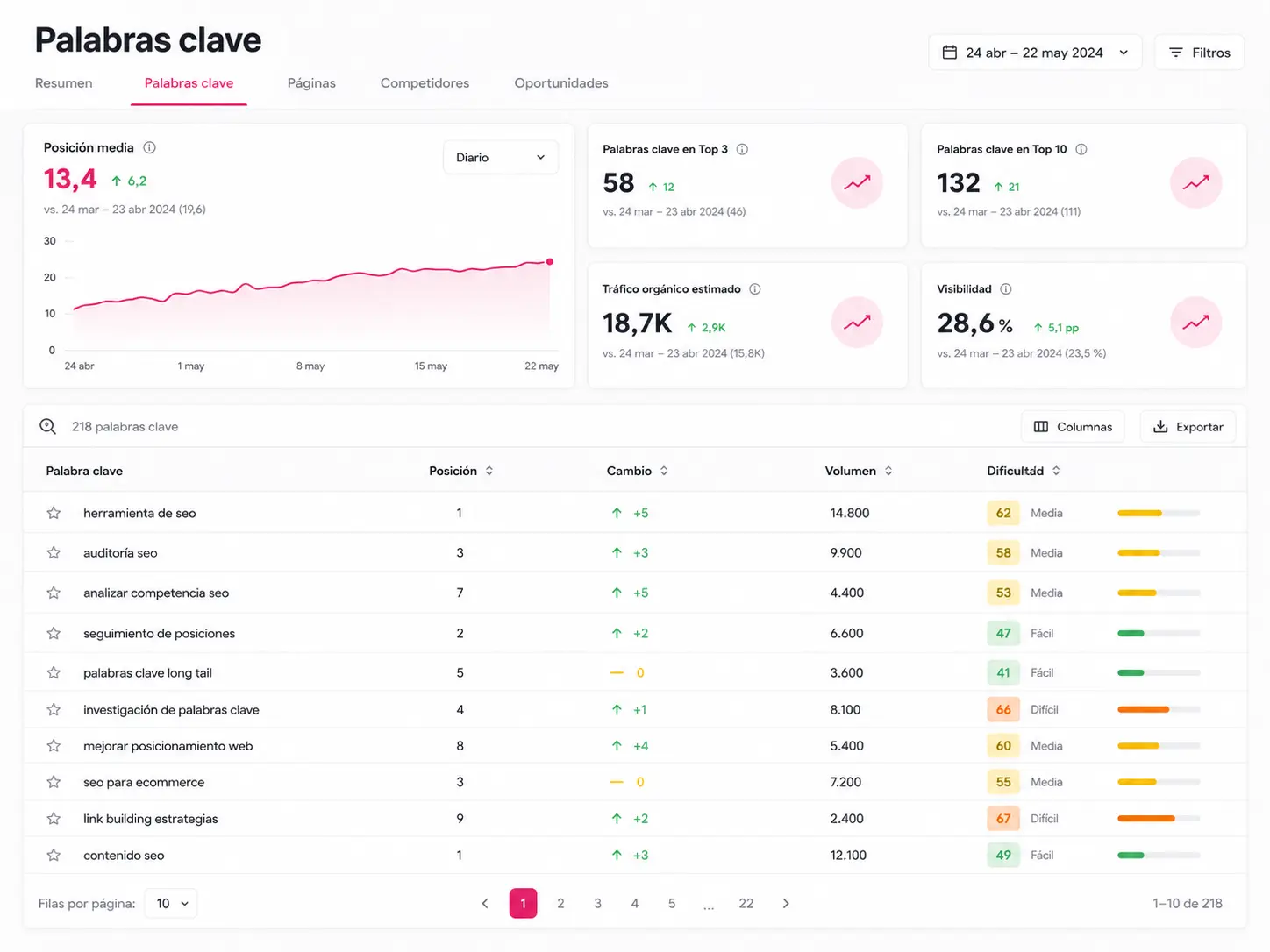Go to page 5 in the pagination
The image size is (1270, 952).
[x=672, y=904]
